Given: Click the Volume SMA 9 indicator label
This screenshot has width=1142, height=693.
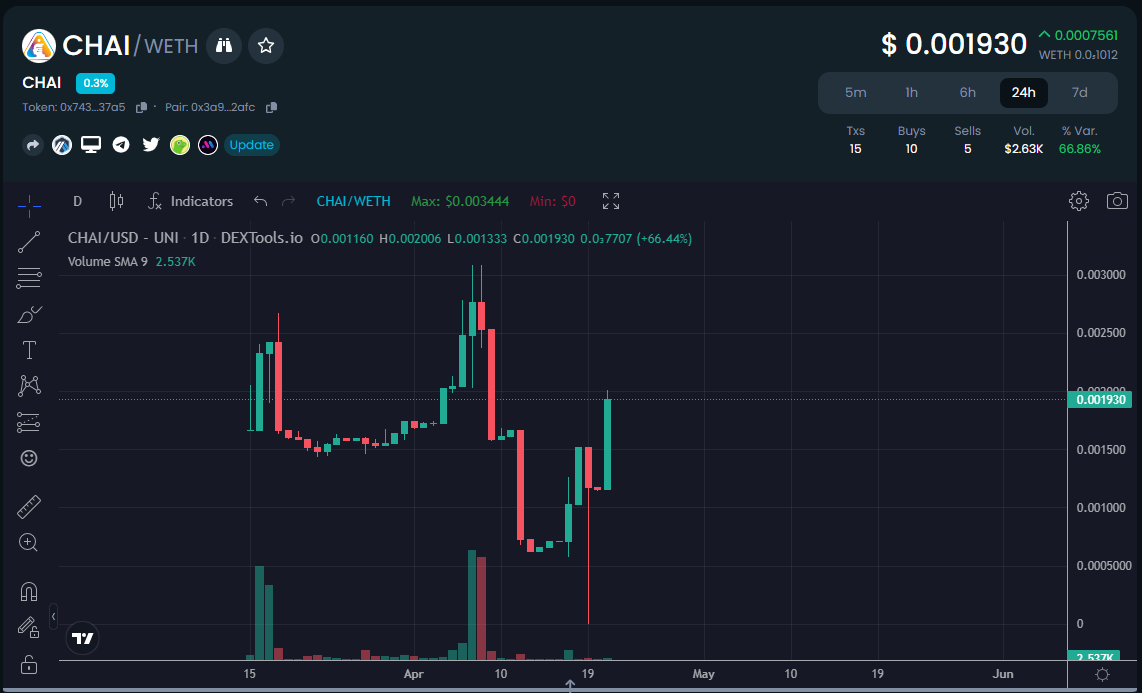Looking at the screenshot, I should 108,261.
